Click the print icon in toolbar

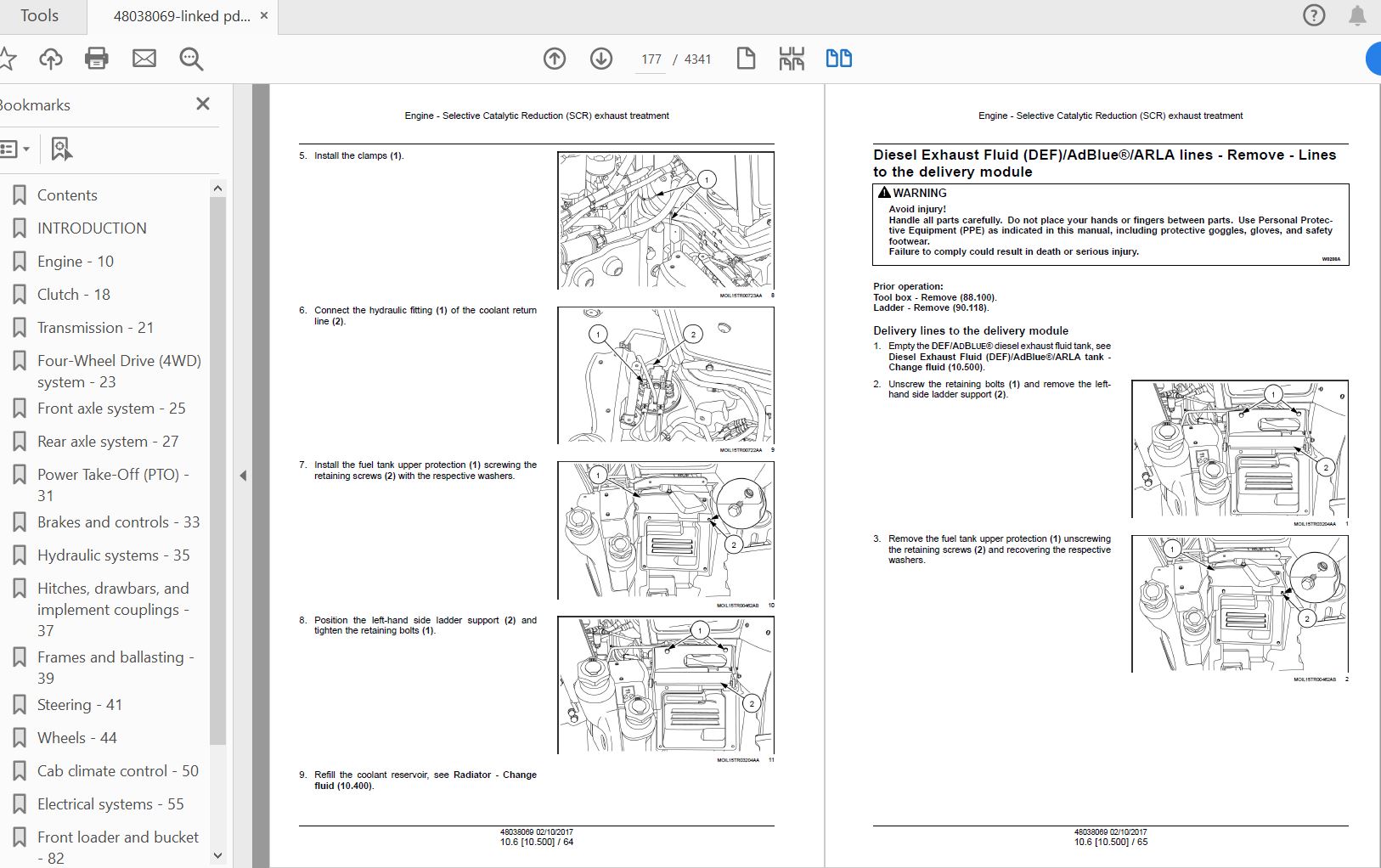pos(97,59)
